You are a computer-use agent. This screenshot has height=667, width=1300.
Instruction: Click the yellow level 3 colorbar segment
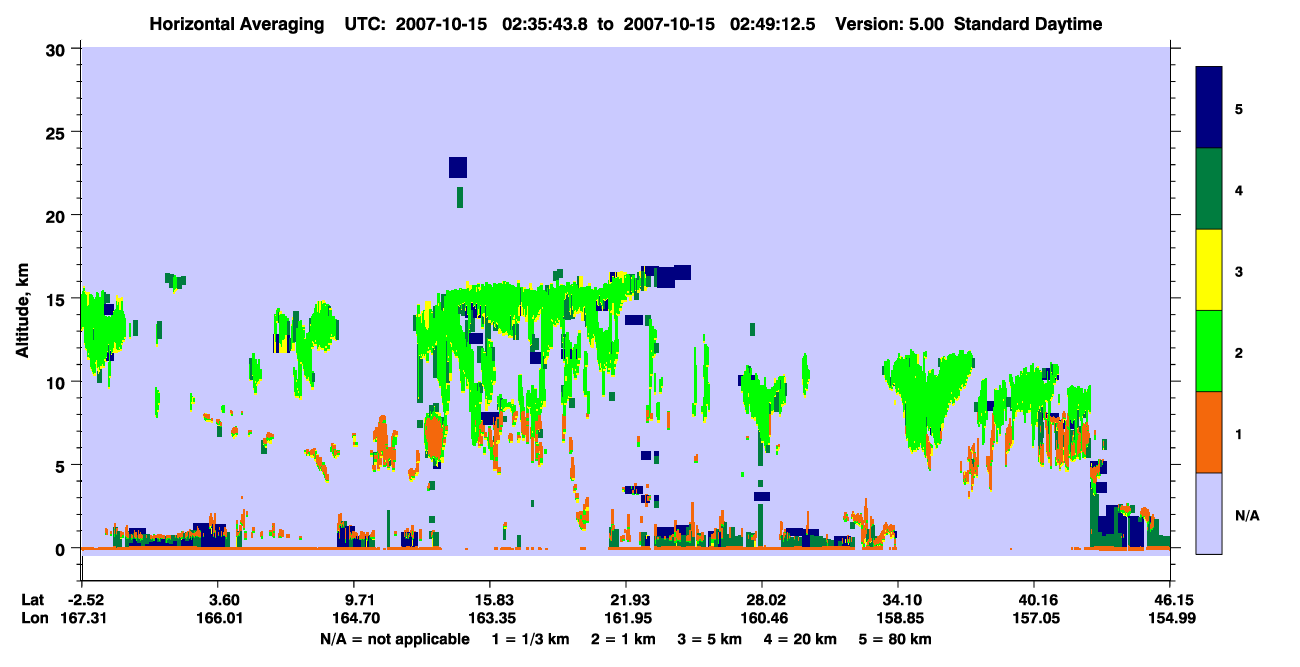coord(1209,270)
